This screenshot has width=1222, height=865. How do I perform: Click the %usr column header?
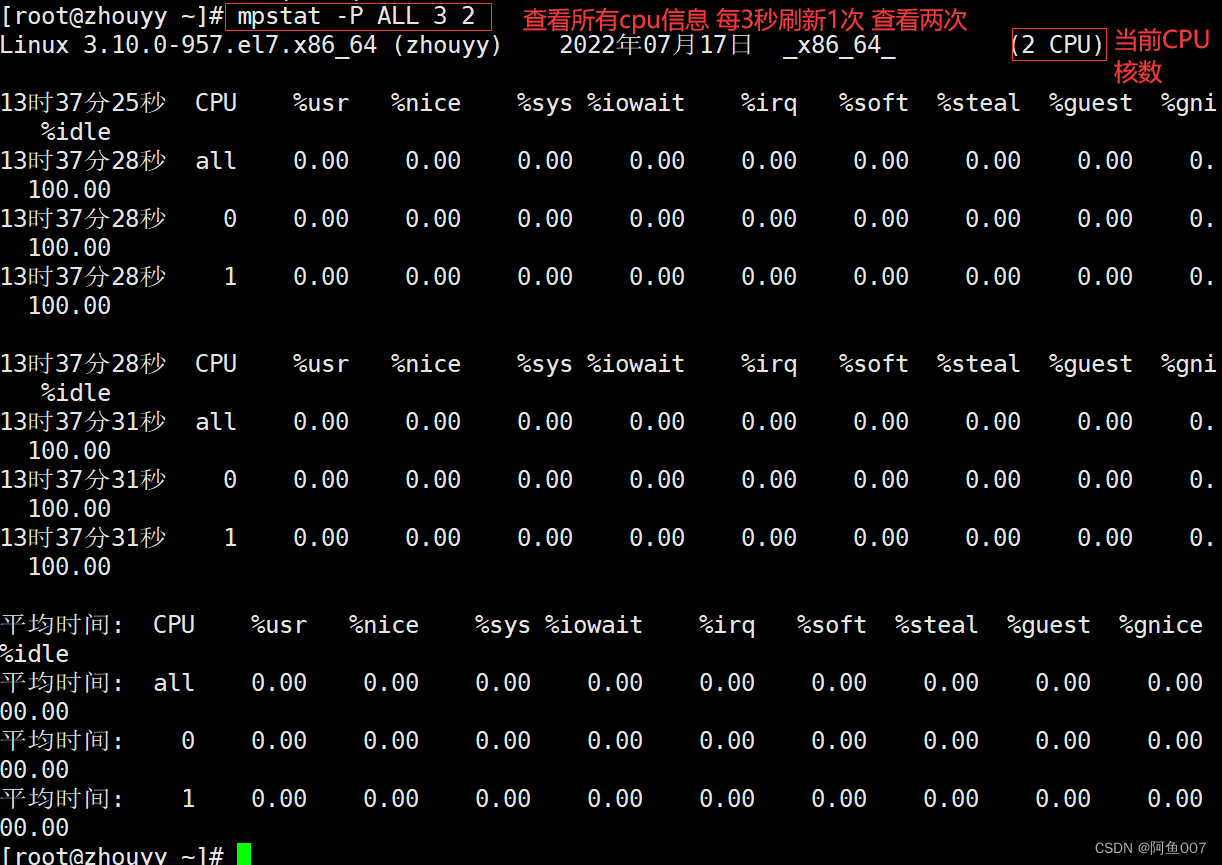(x=320, y=101)
